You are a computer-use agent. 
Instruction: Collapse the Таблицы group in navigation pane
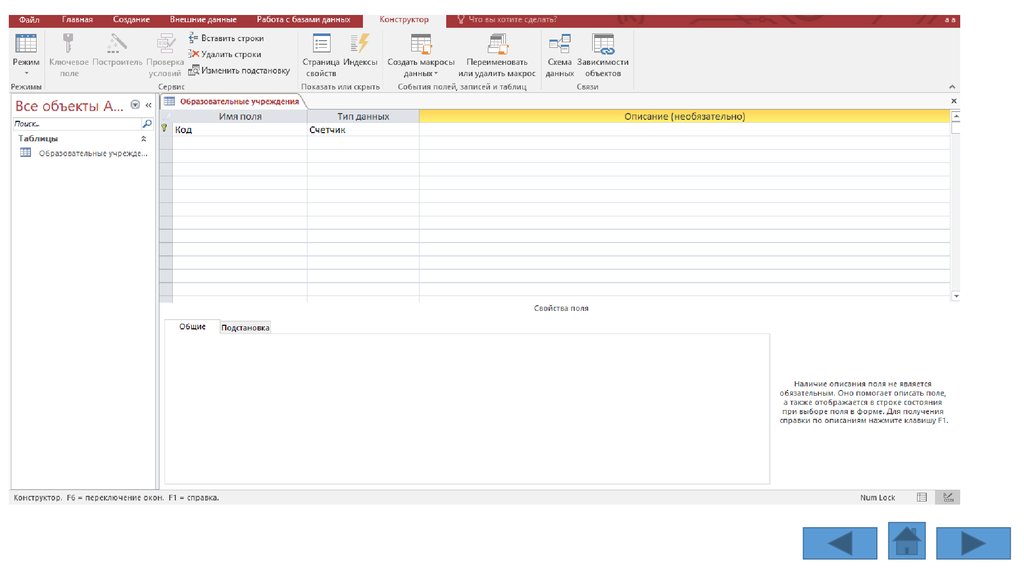143,139
